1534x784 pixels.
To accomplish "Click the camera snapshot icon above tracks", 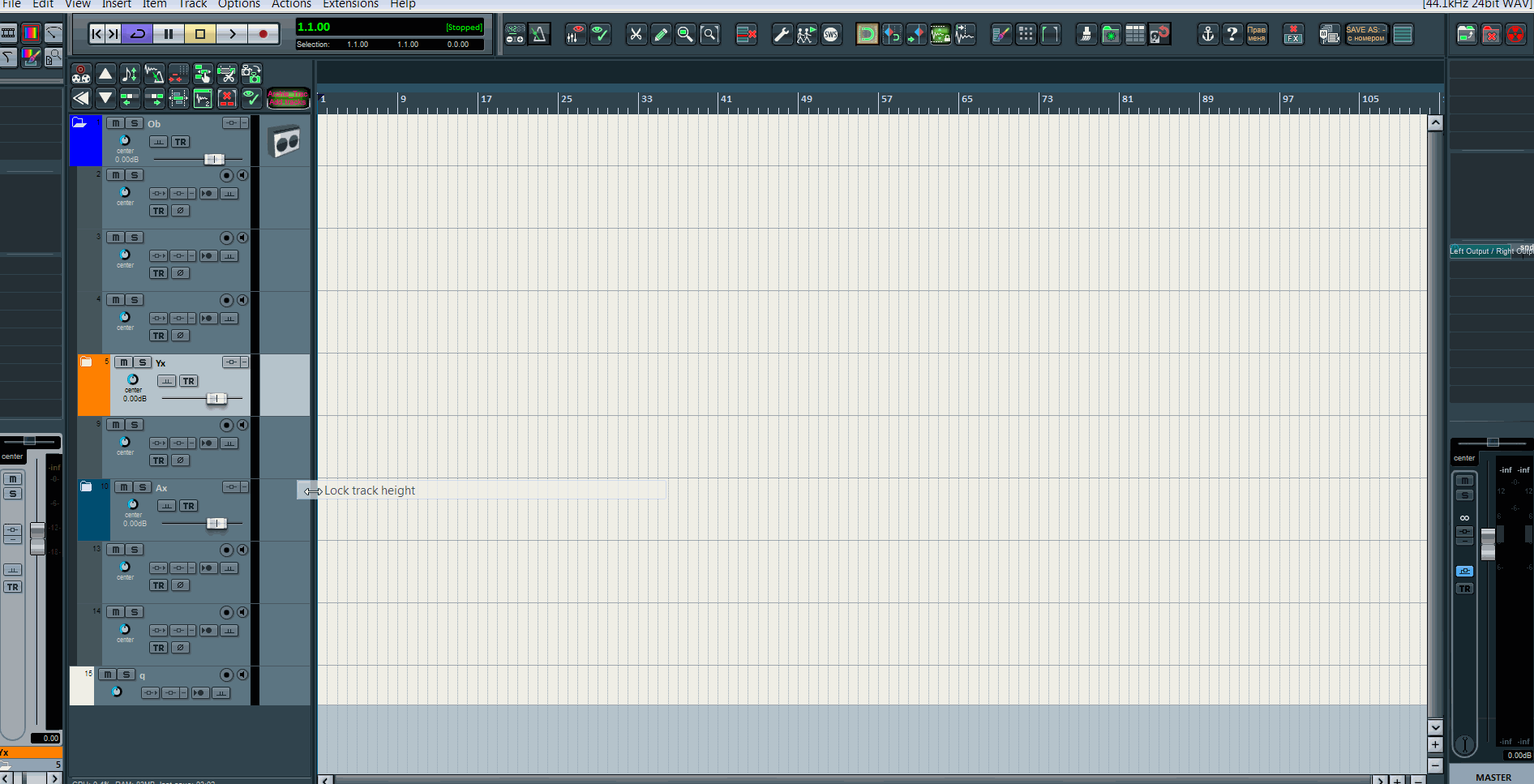I will 251,75.
